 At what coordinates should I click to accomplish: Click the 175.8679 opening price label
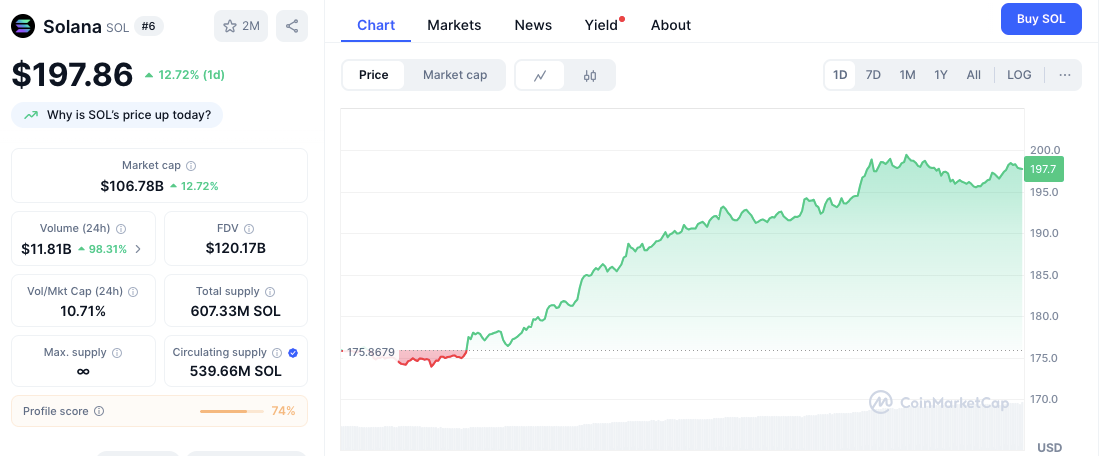(371, 351)
